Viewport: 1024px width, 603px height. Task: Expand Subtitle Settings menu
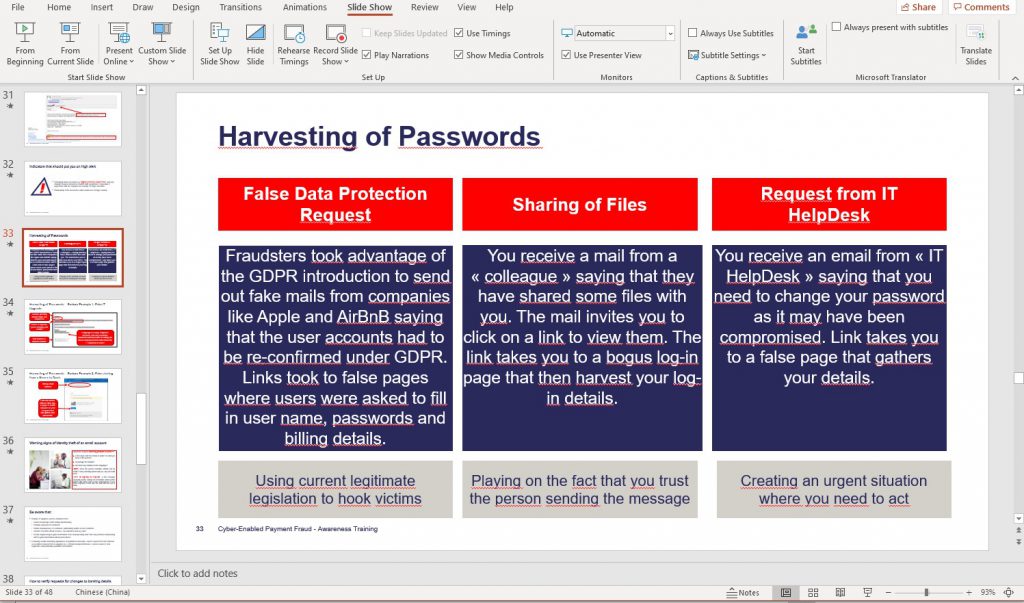click(728, 56)
